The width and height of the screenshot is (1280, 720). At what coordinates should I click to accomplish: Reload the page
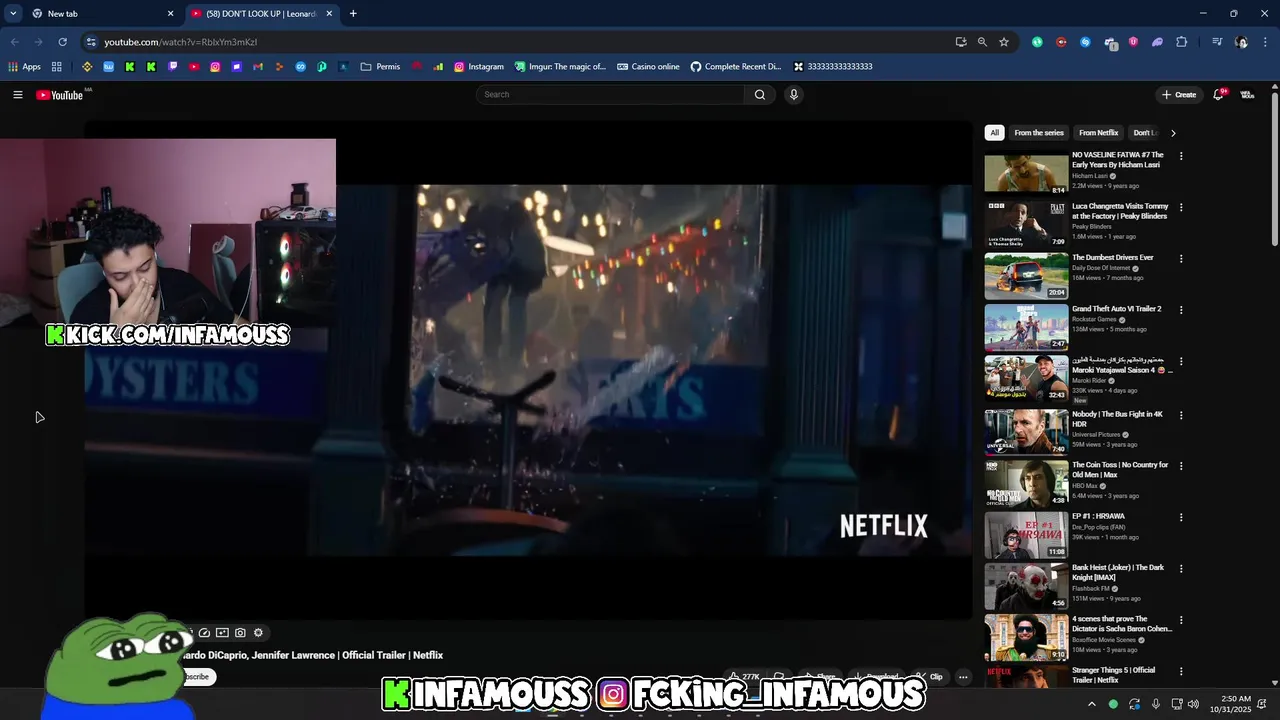[62, 42]
